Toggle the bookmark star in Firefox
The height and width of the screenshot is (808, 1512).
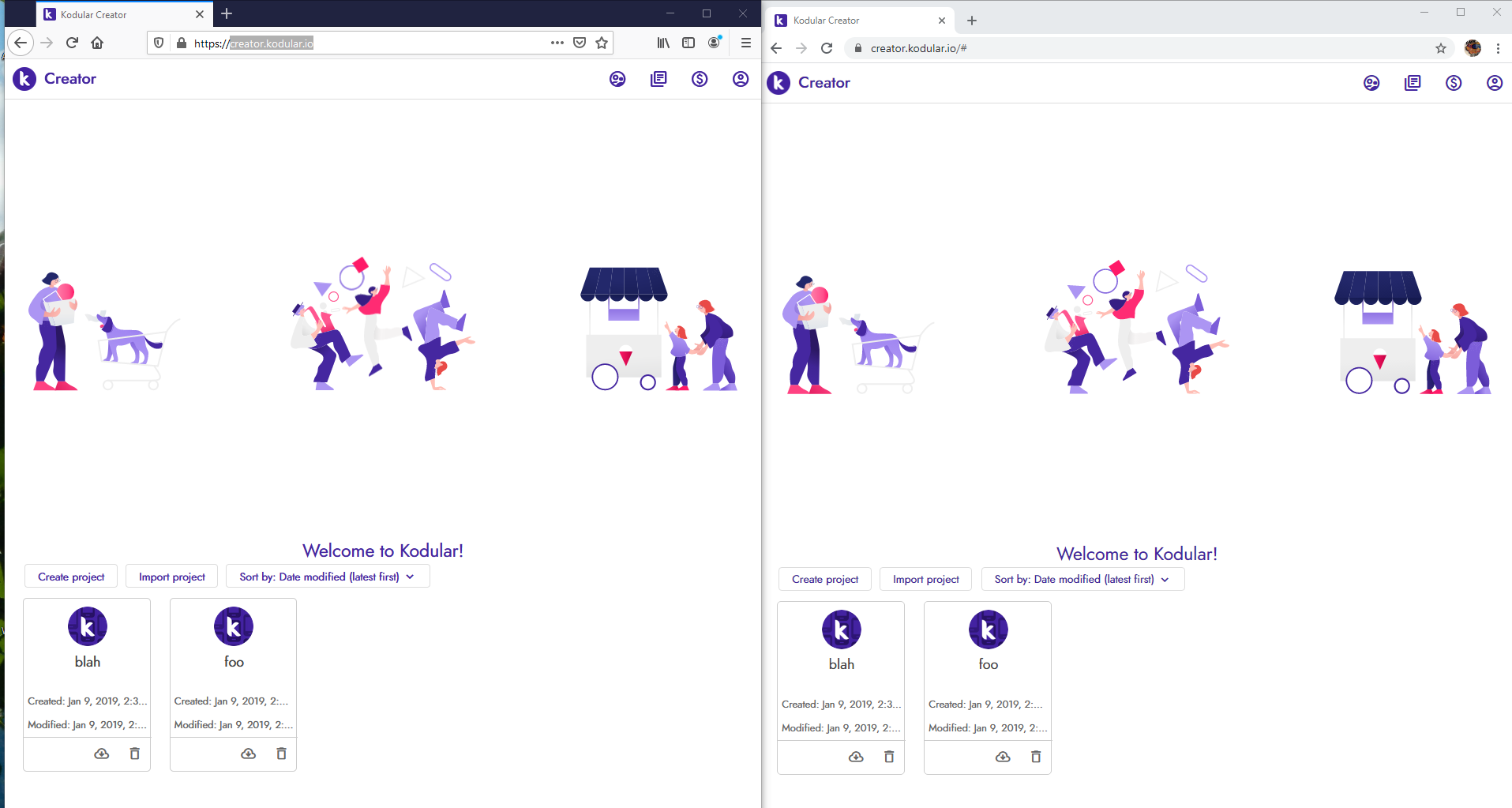pyautogui.click(x=602, y=43)
